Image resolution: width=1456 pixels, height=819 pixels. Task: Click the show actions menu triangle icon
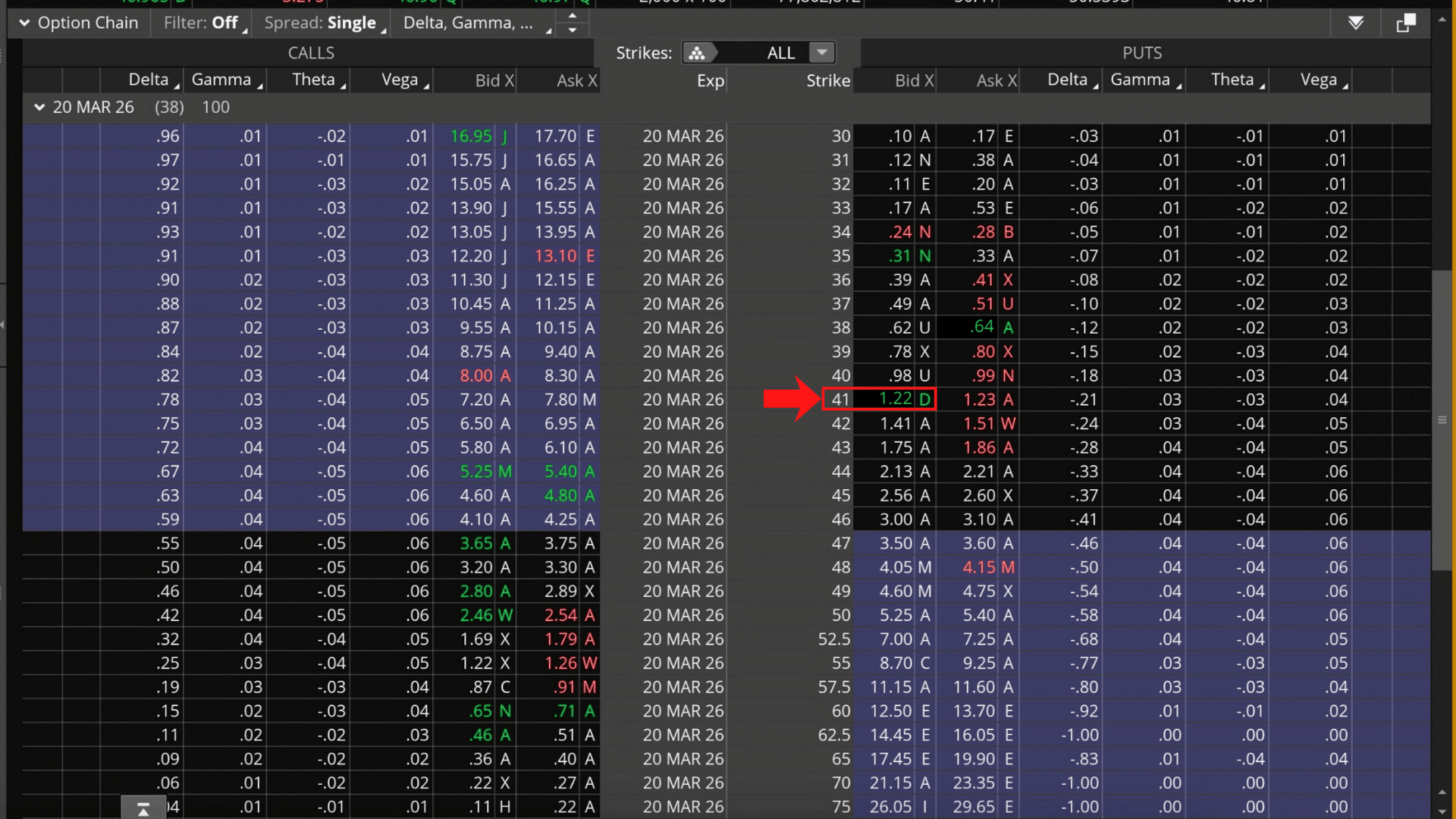(1356, 23)
